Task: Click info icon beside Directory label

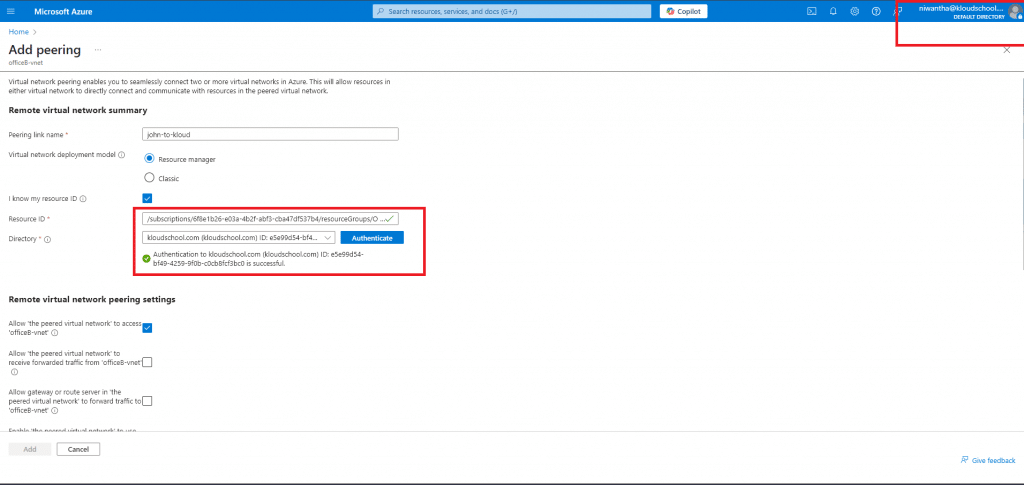Action: [x=47, y=239]
